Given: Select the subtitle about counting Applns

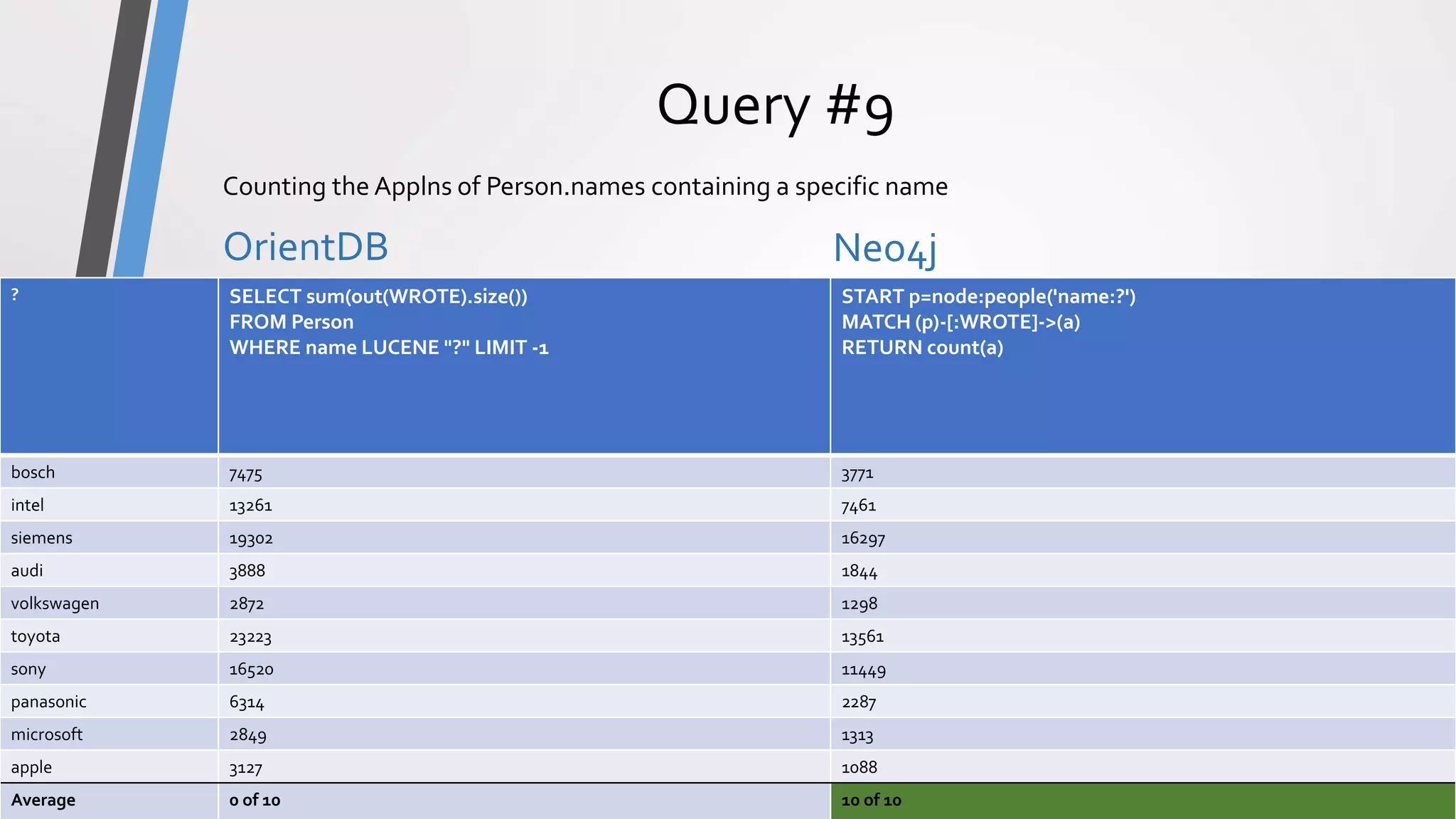Looking at the screenshot, I should (585, 186).
